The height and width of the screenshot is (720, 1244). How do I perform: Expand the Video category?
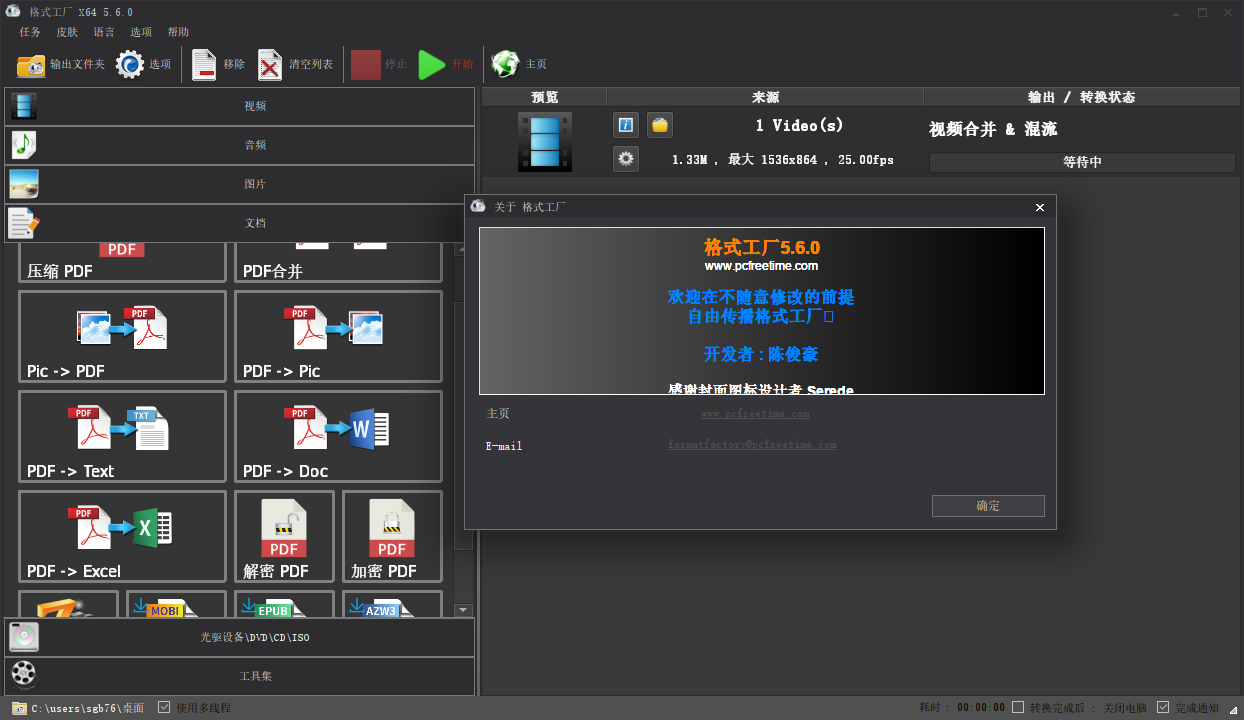point(239,106)
